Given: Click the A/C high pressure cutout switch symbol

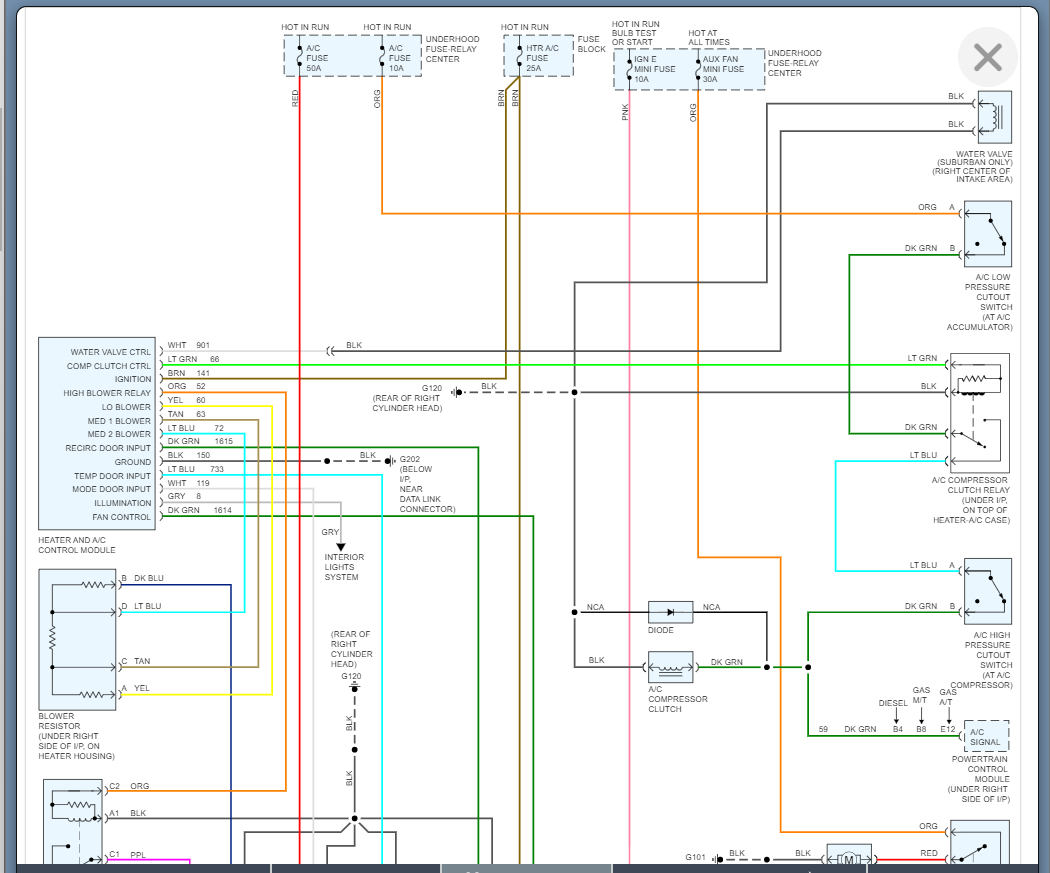Looking at the screenshot, I should (x=987, y=591).
